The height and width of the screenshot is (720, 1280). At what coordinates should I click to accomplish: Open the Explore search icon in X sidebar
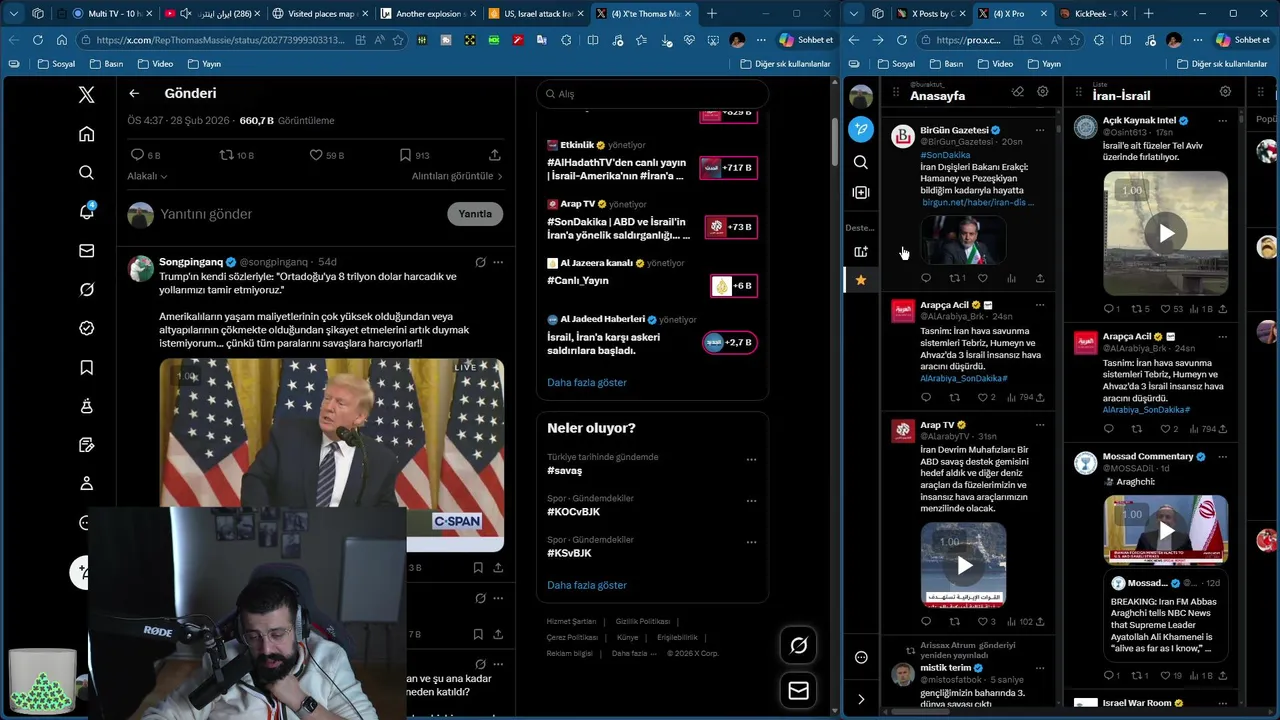click(x=87, y=173)
